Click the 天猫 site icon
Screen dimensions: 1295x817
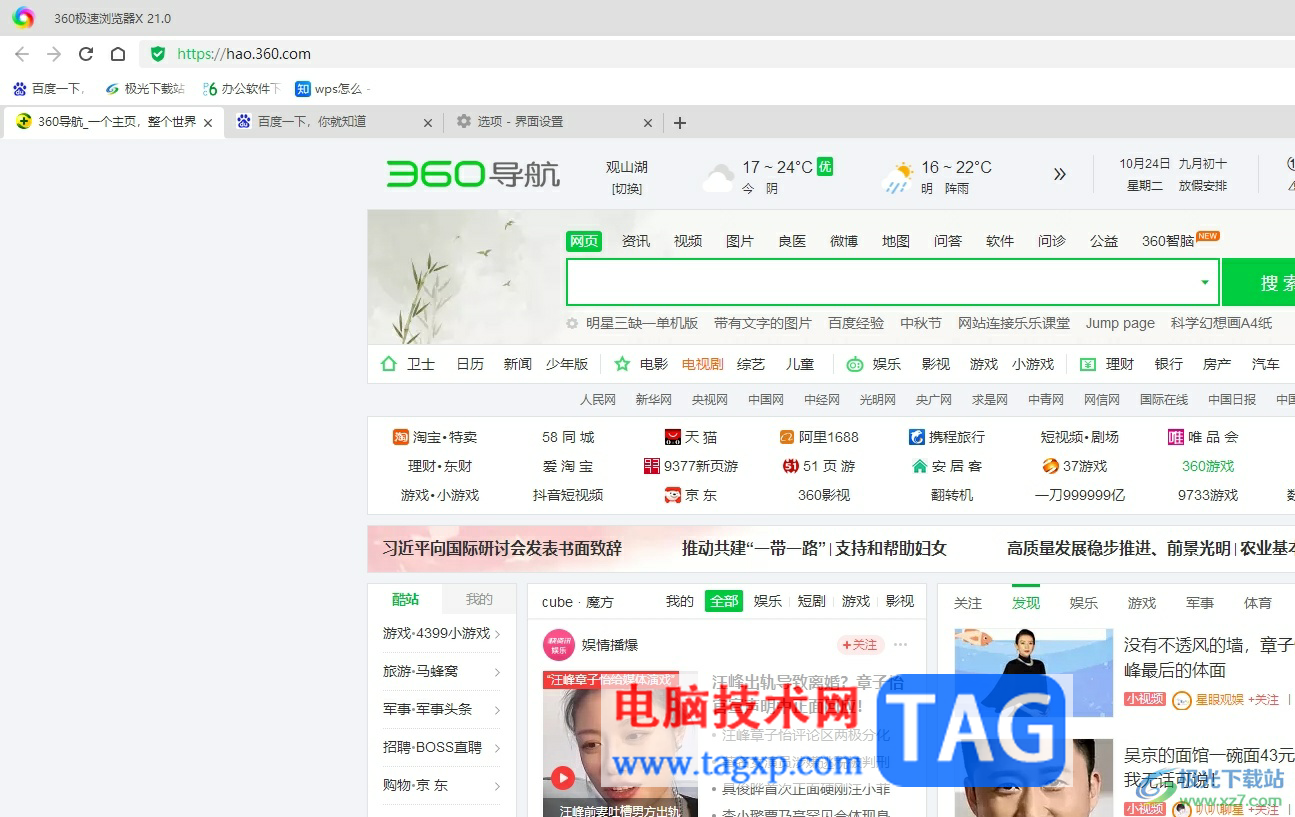[x=673, y=437]
